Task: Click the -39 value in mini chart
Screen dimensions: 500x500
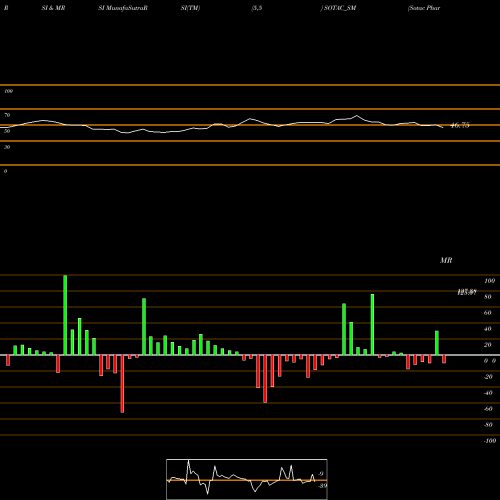Action: click(322, 486)
